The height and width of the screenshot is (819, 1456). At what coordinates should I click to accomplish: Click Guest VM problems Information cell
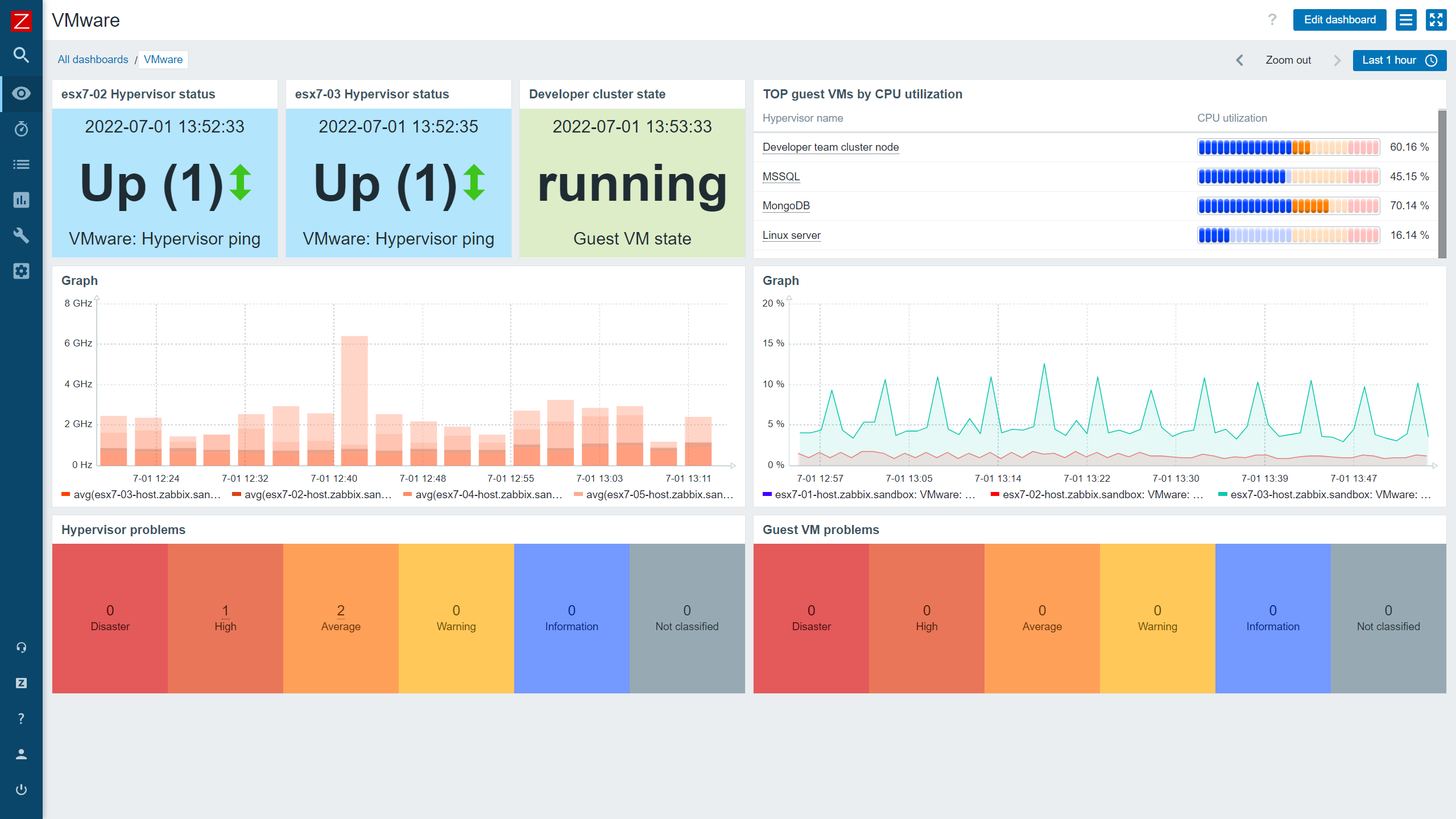(x=1273, y=618)
